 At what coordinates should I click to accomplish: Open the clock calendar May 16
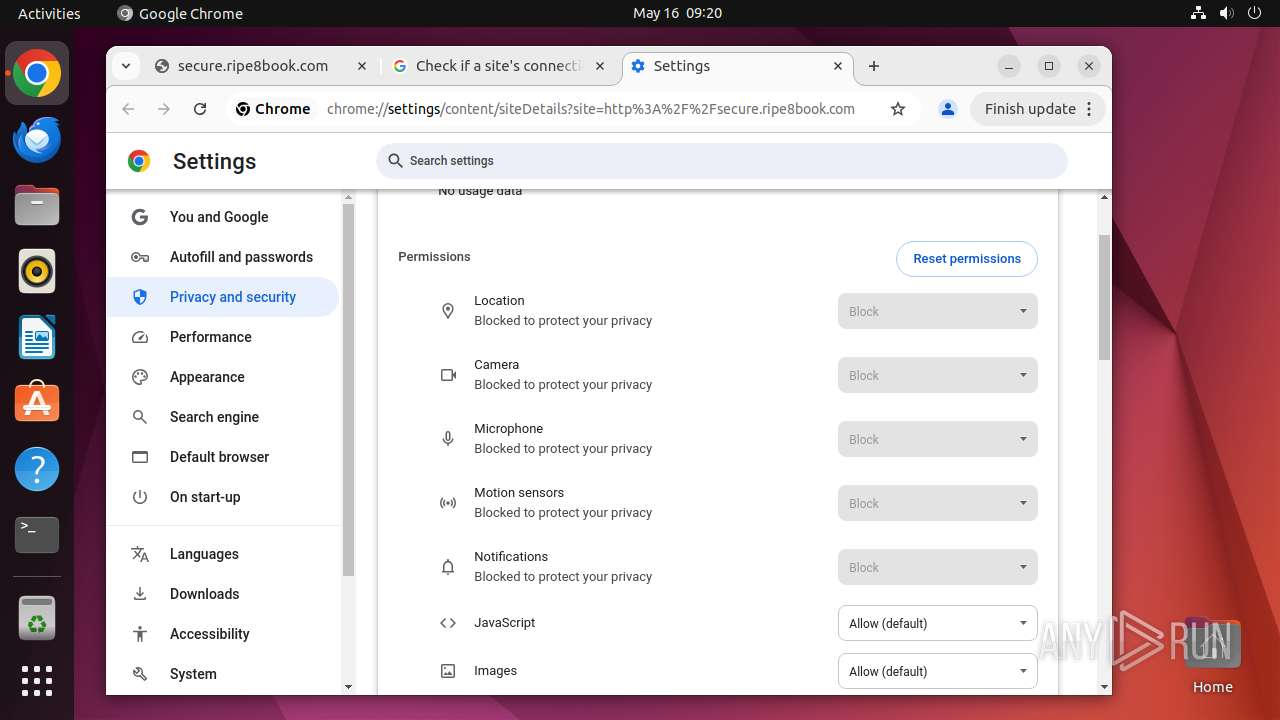677,13
